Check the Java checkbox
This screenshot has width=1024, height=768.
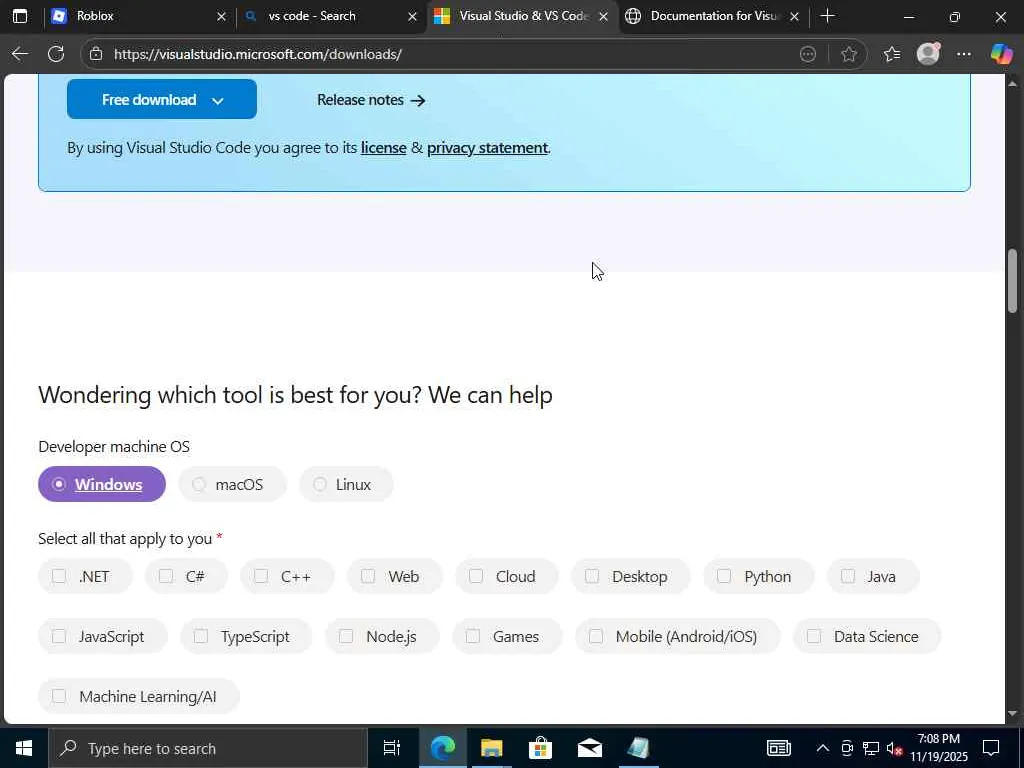click(x=848, y=576)
